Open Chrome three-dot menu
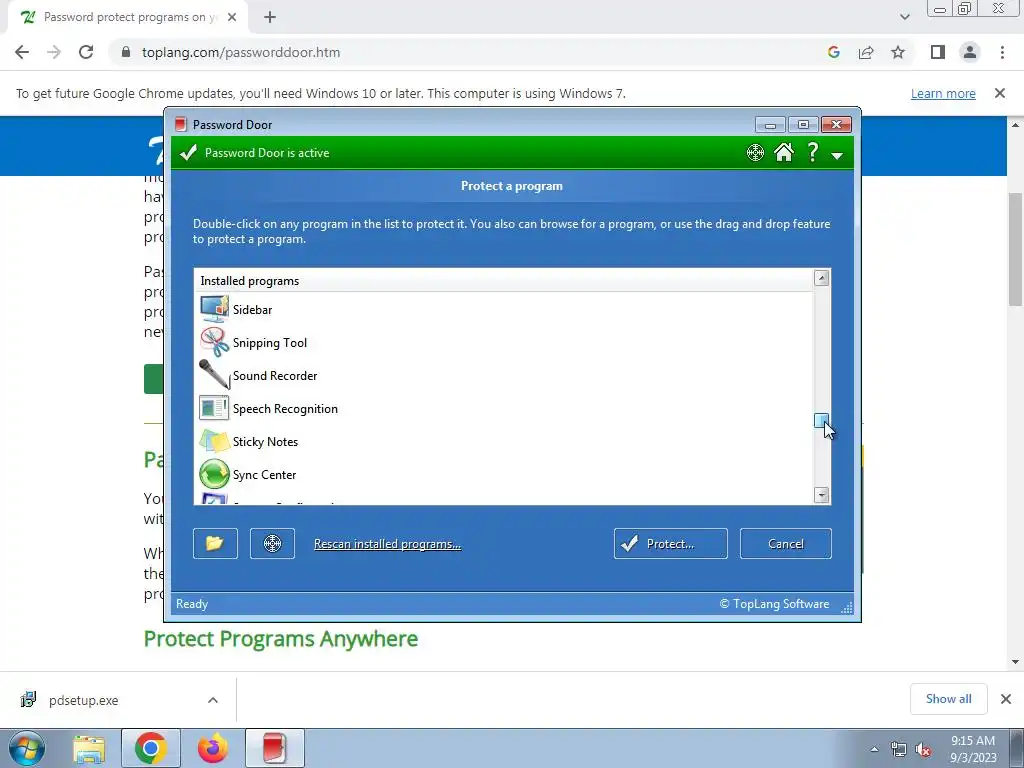1024x768 pixels. point(1002,52)
